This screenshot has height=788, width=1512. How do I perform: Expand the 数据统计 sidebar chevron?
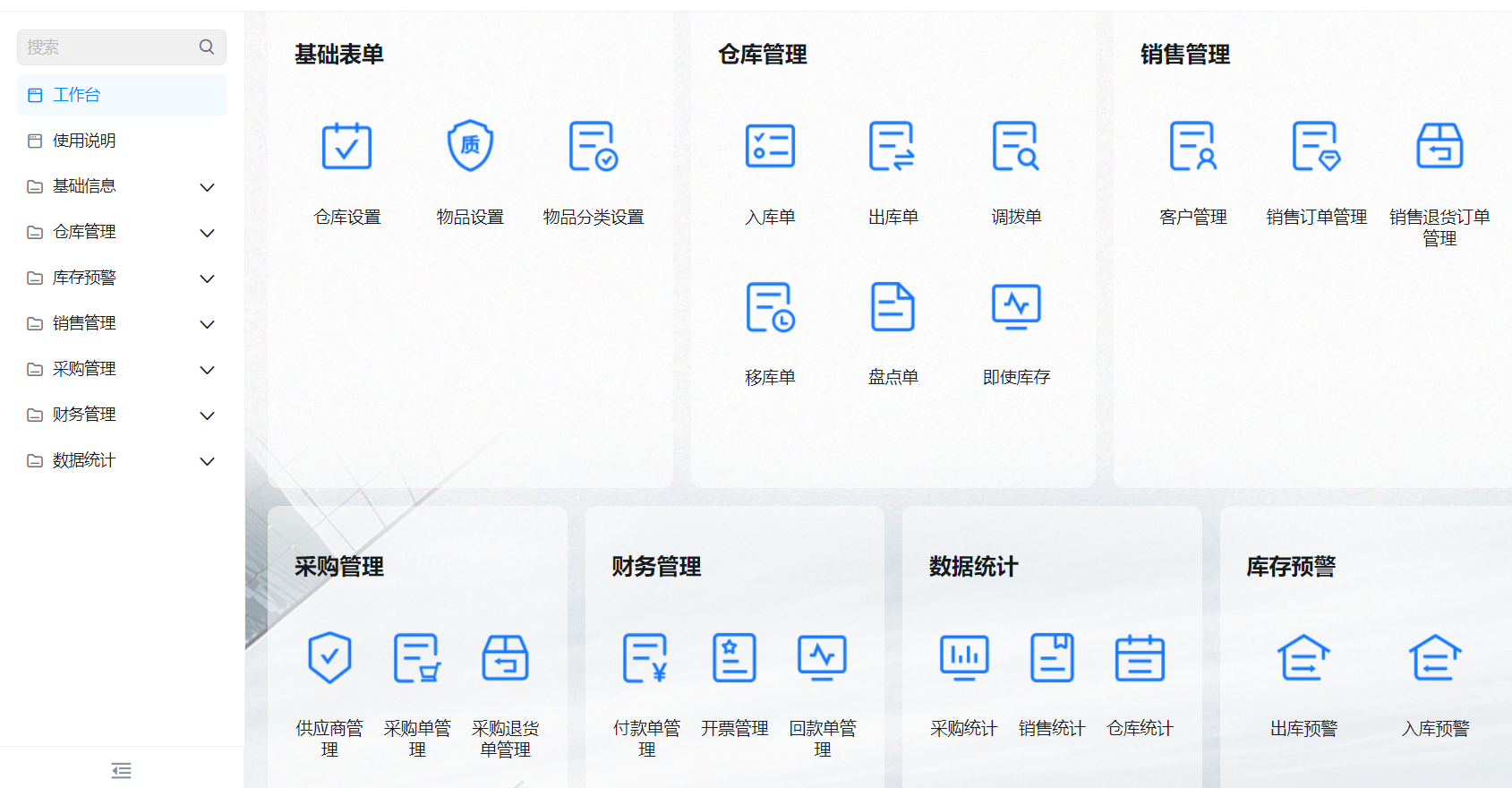(207, 461)
